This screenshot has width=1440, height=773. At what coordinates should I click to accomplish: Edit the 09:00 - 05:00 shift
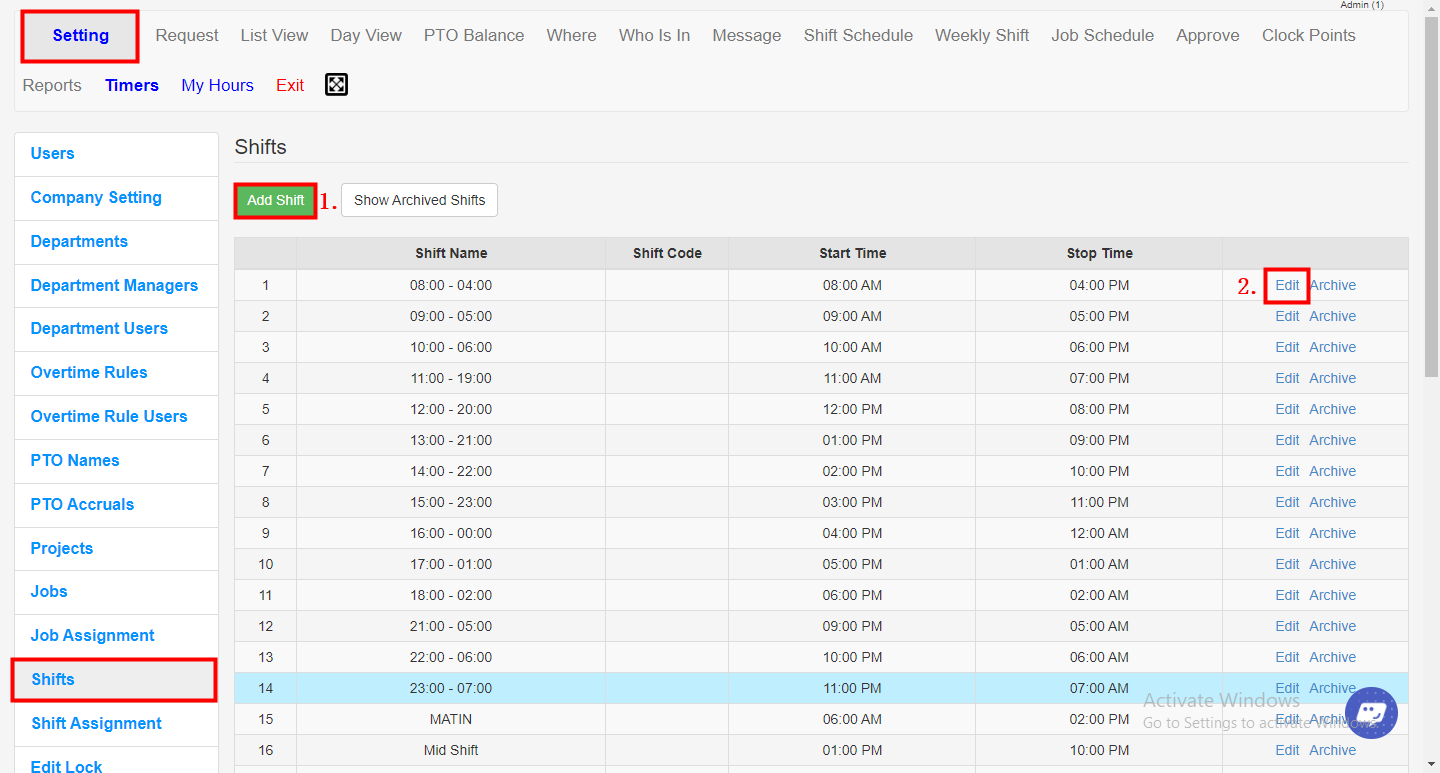coord(1287,316)
